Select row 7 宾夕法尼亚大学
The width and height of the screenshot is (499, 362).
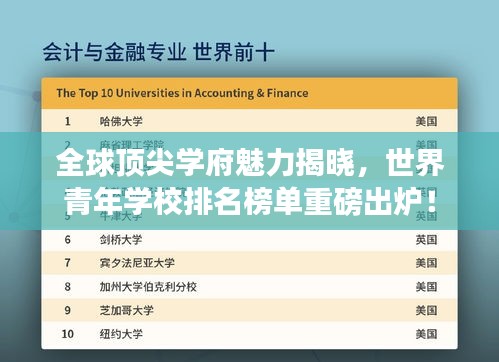[249, 263]
